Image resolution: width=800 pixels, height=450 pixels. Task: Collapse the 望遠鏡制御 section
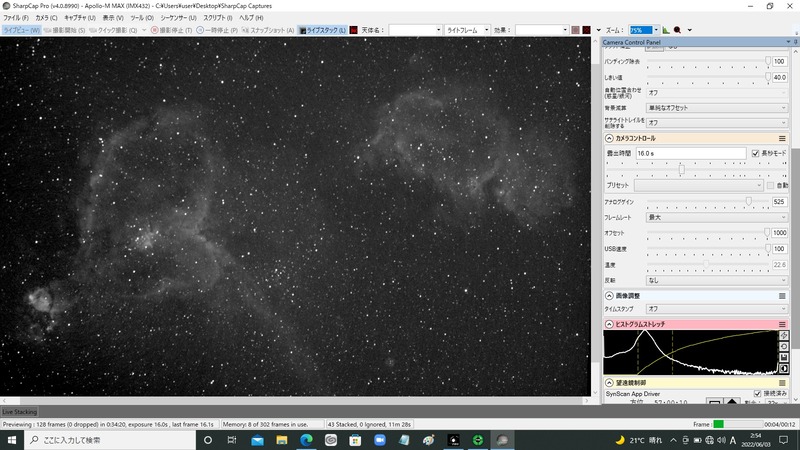(609, 383)
